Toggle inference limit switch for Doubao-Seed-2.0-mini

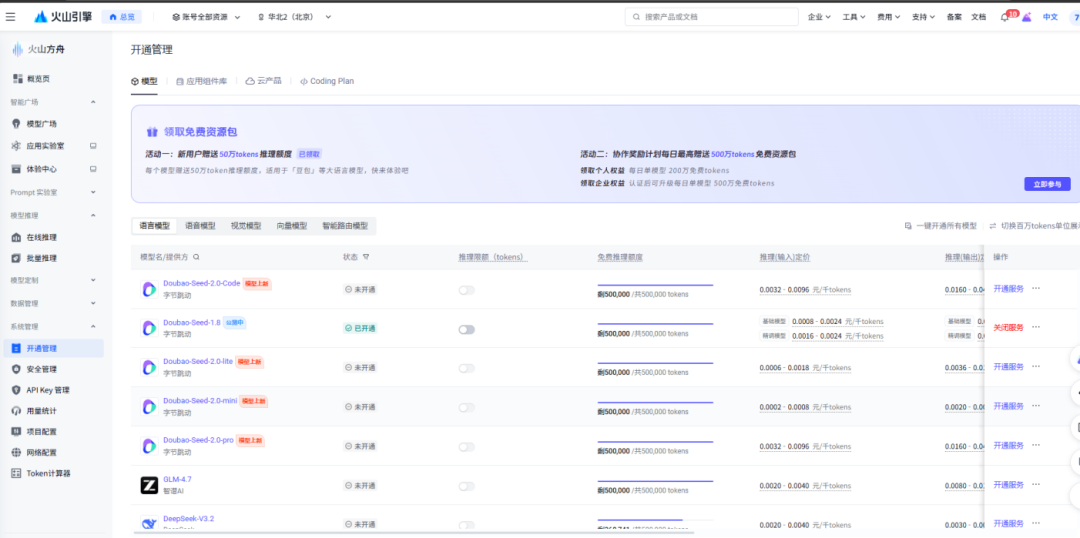(466, 407)
